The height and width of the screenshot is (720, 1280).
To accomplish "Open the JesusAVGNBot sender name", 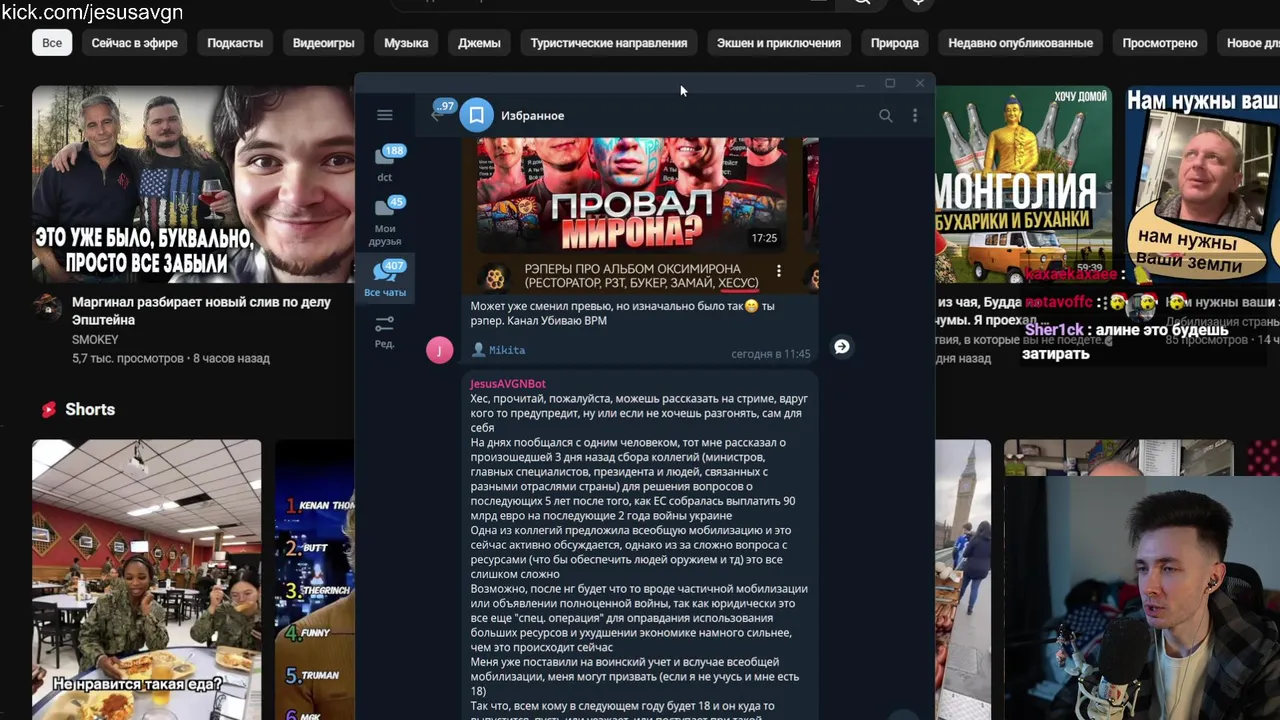I will [508, 384].
